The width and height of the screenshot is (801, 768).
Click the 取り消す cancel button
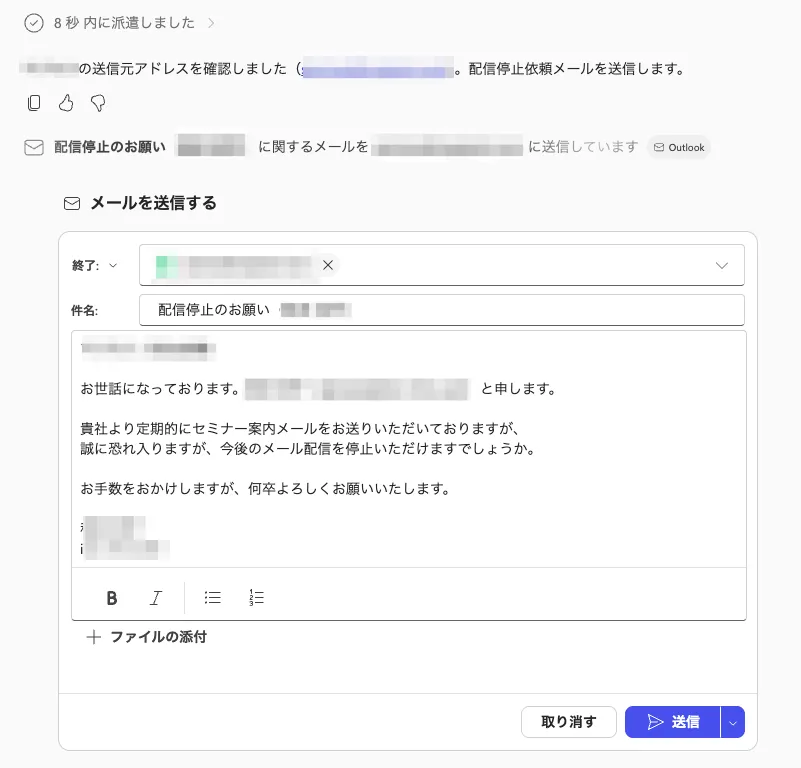coord(568,722)
